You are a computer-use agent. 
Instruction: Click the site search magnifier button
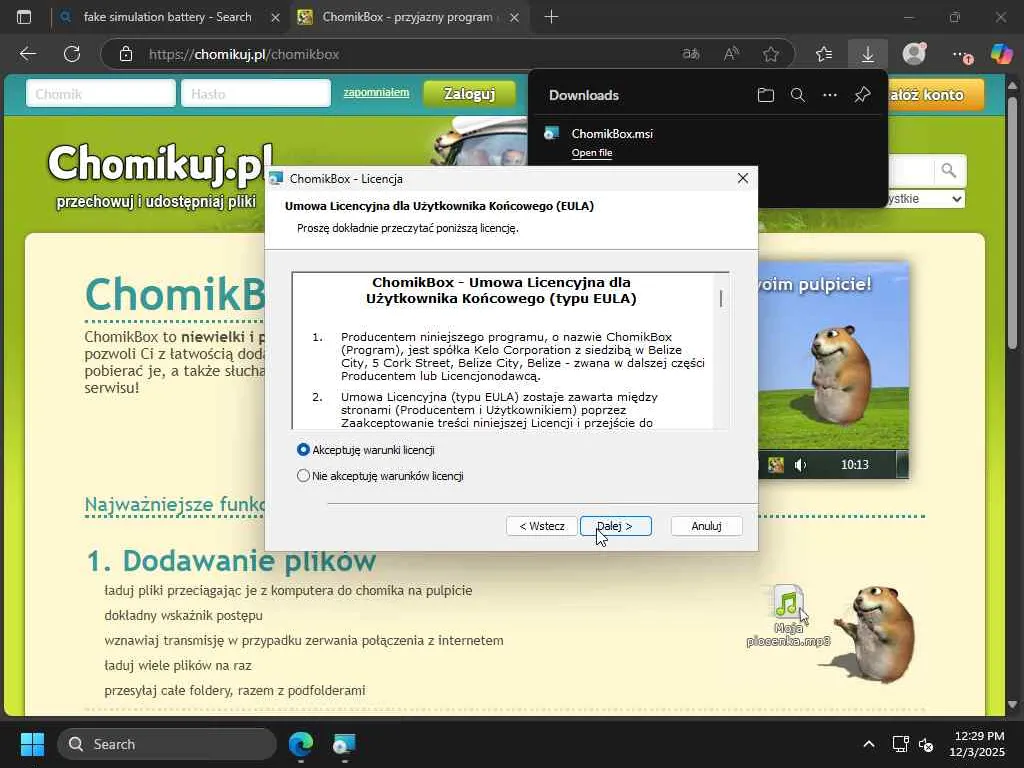[949, 170]
